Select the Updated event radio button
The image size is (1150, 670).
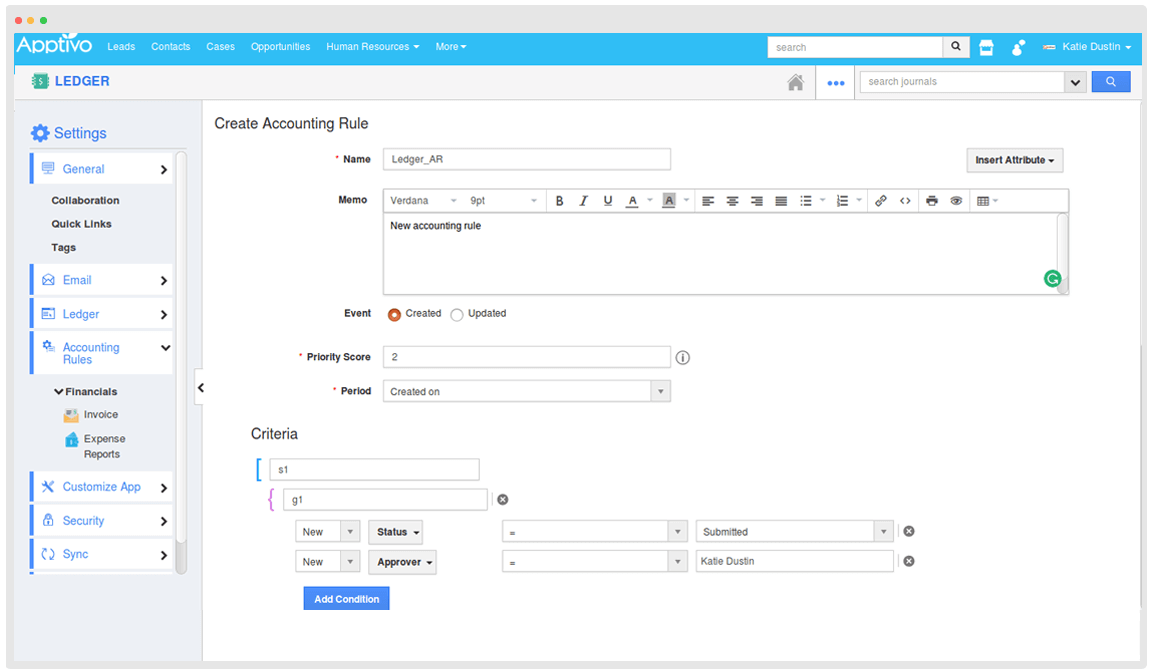(457, 314)
